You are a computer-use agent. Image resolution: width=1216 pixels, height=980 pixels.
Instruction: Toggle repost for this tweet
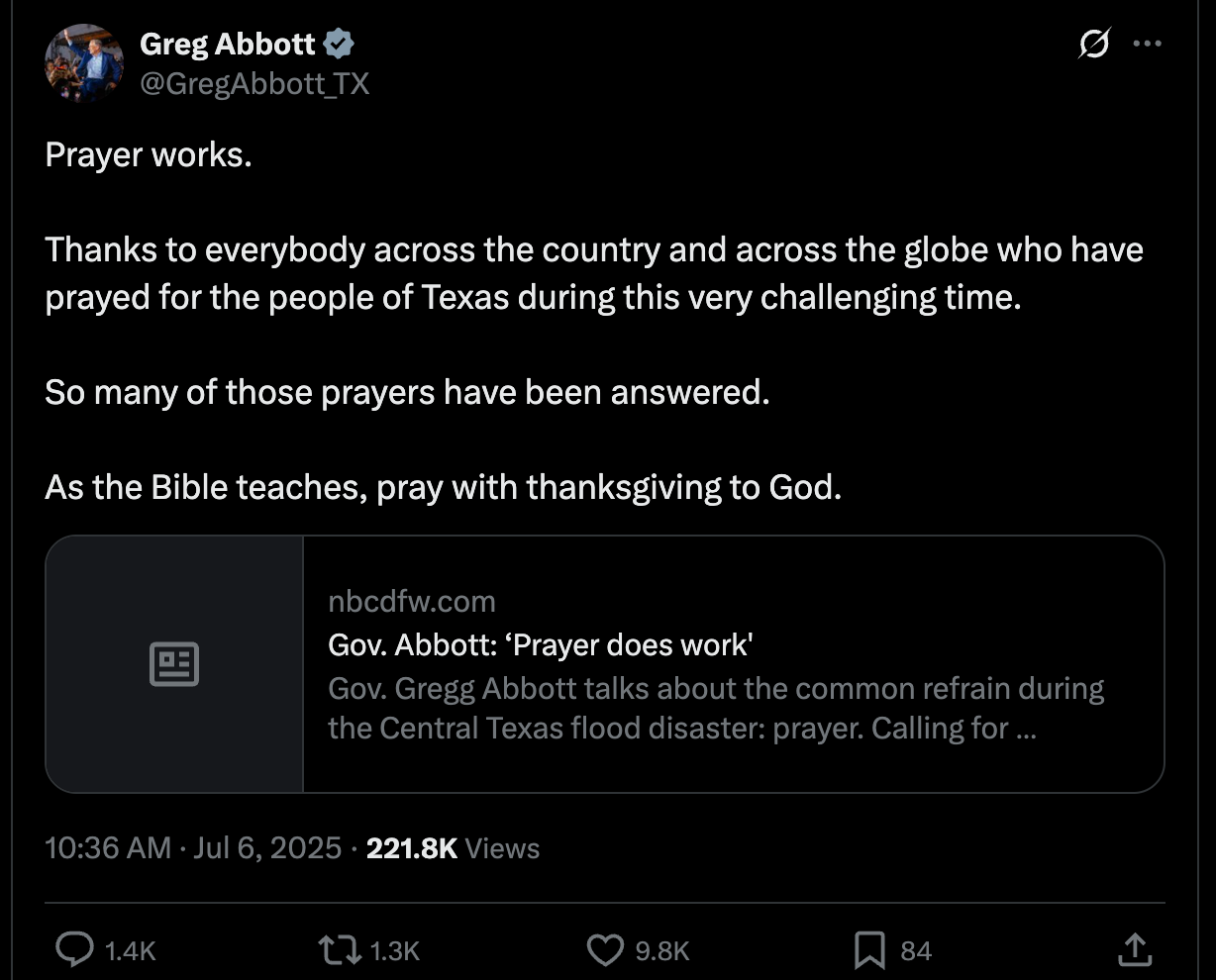[338, 948]
